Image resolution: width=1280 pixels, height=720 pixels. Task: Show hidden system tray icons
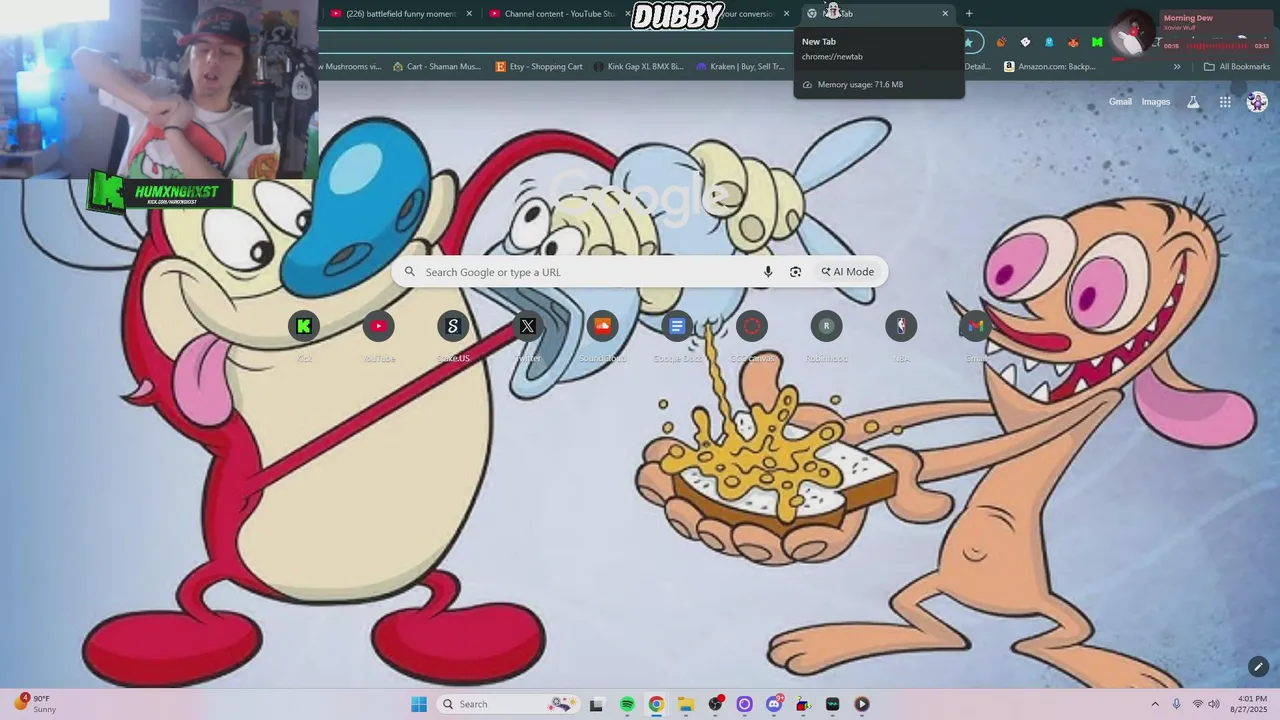(x=1155, y=704)
